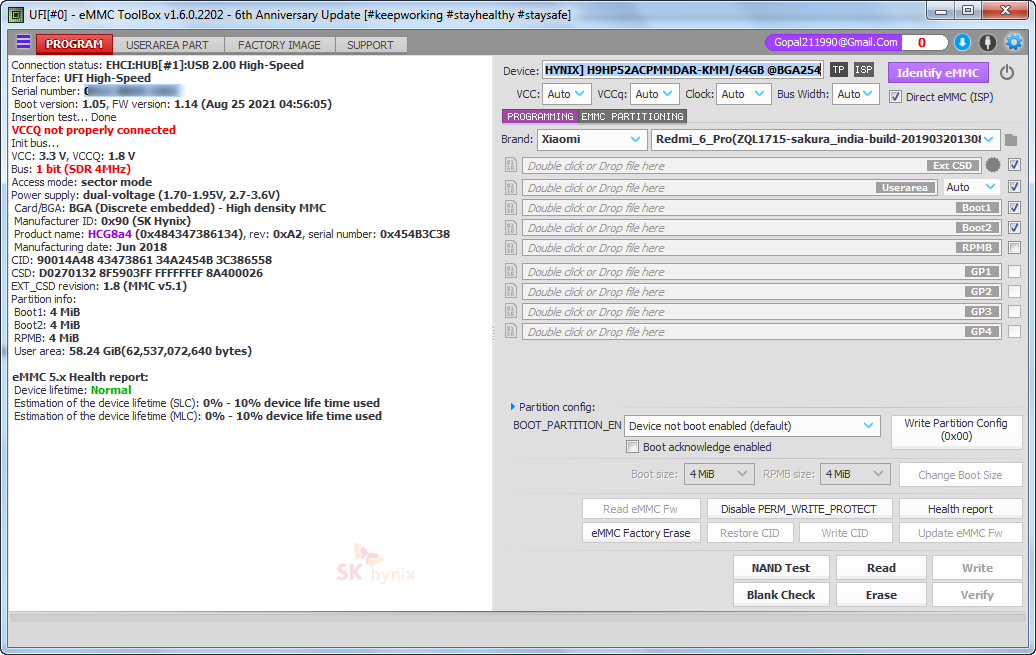Click the power off icon
This screenshot has height=655, width=1036.
1006,72
